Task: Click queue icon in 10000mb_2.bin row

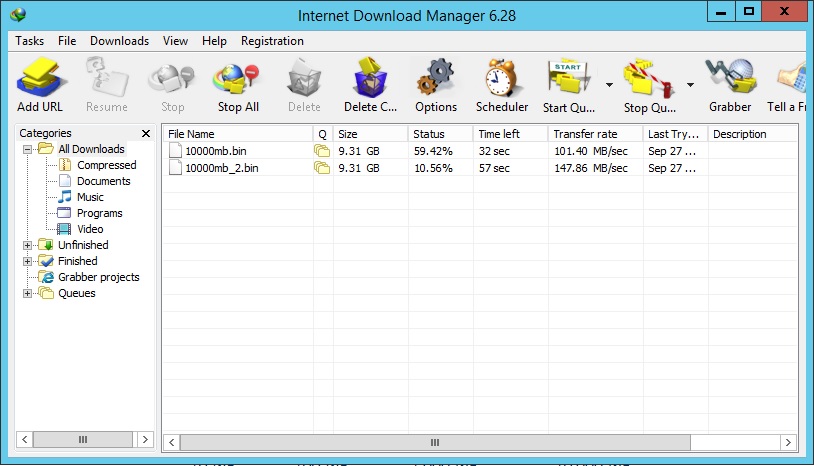Action: point(322,168)
